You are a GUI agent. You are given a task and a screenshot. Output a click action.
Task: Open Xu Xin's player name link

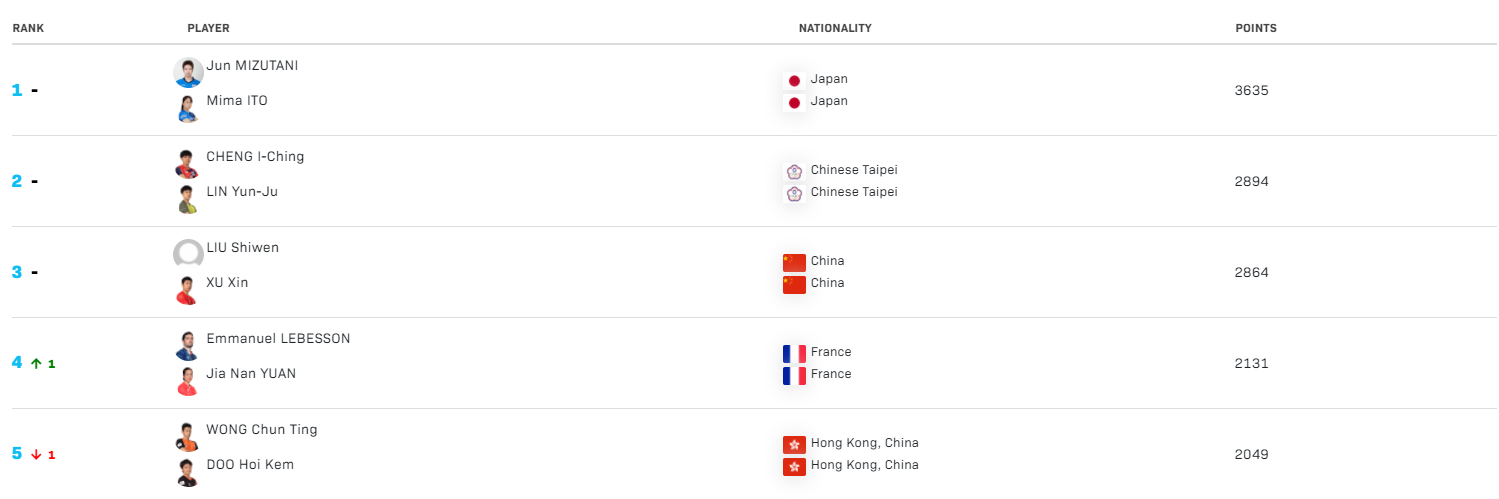(227, 282)
